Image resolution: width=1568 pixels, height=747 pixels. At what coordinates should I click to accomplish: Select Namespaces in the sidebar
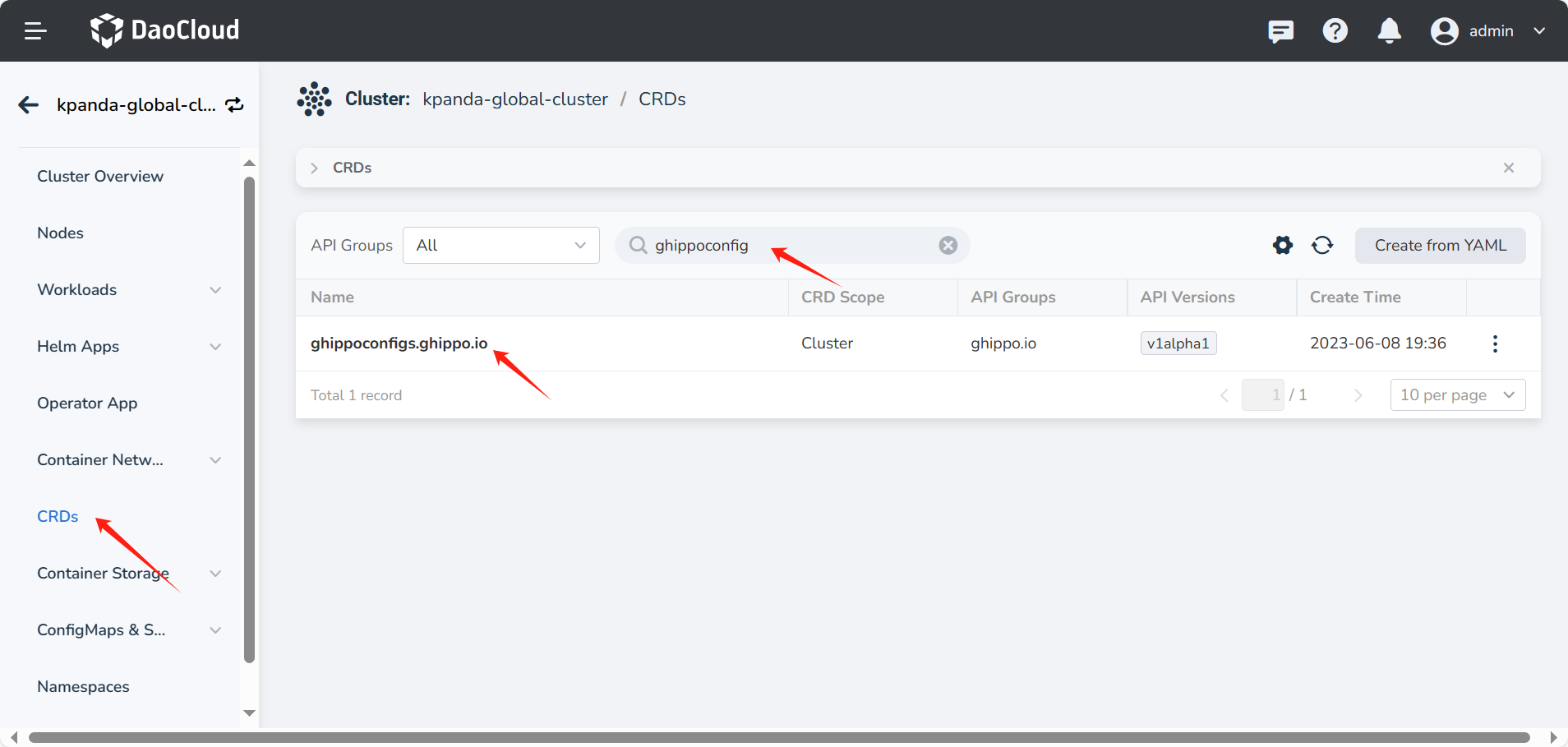[83, 687]
